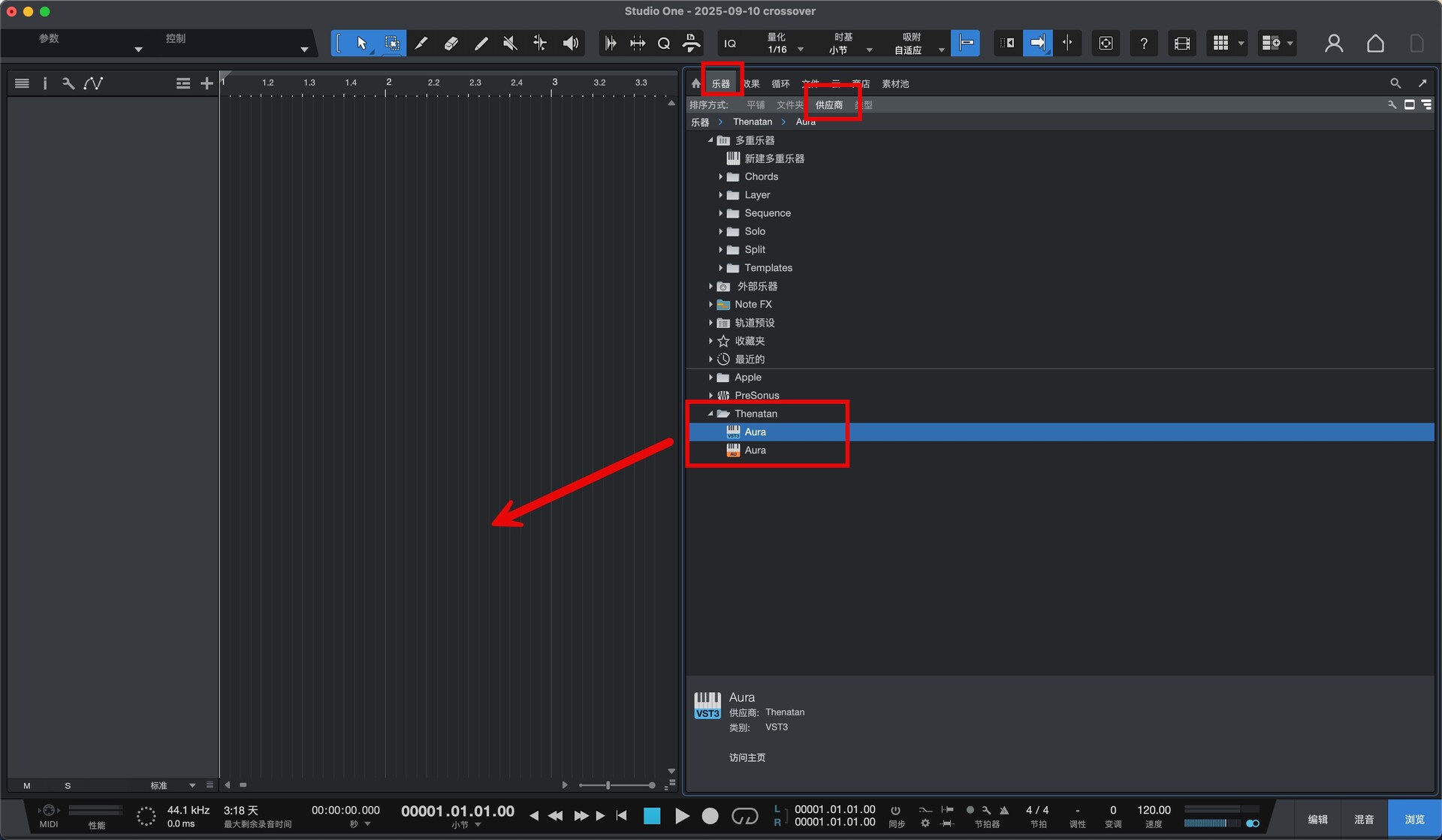Image resolution: width=1442 pixels, height=840 pixels.
Task: Open track list icon
Action: tap(22, 83)
